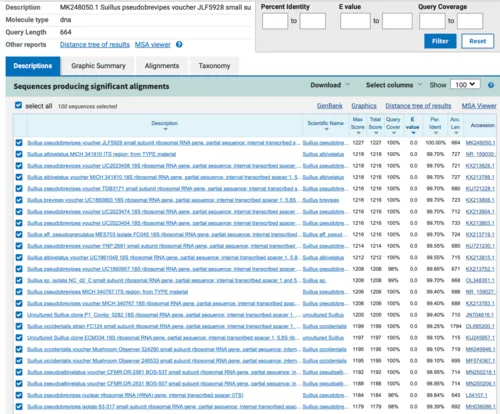
Task: Uncheck Suillus sp. isolate NC_d2_C checkbox
Action: (19, 280)
